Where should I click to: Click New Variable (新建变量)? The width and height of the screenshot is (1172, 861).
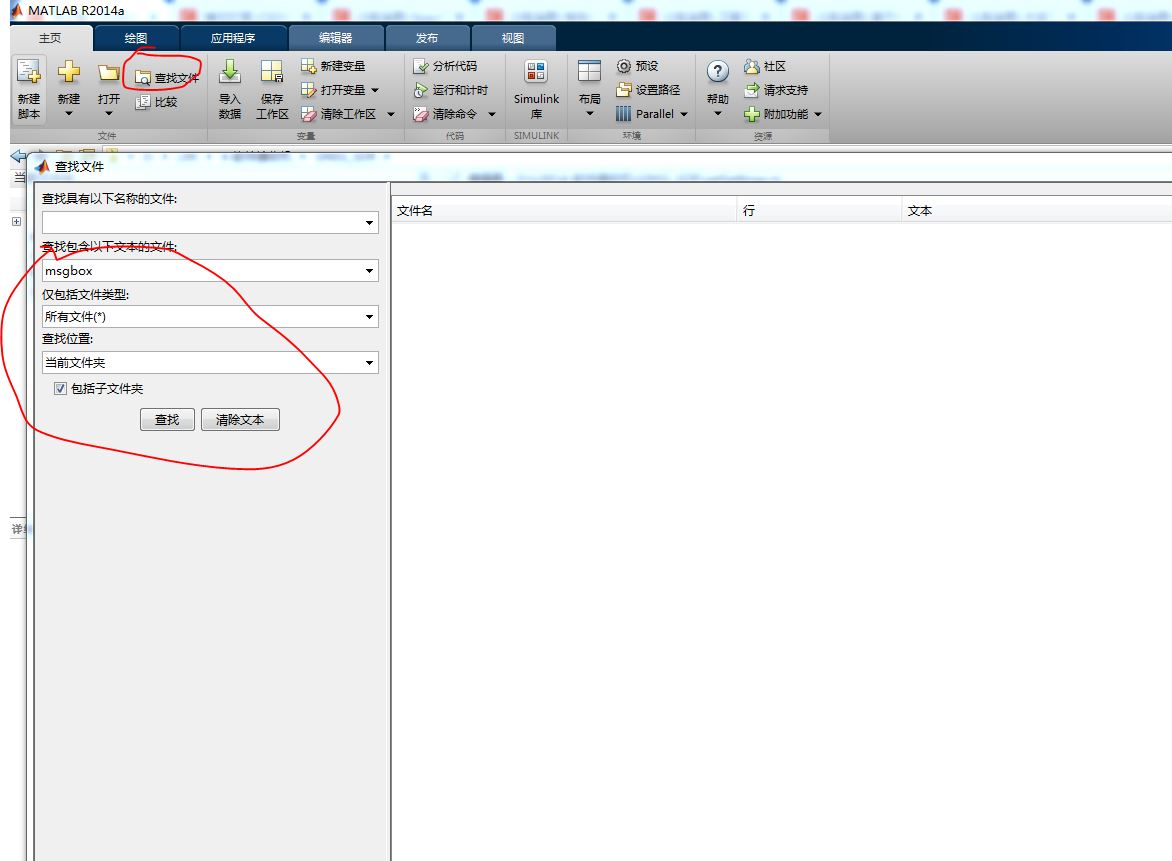[333, 66]
